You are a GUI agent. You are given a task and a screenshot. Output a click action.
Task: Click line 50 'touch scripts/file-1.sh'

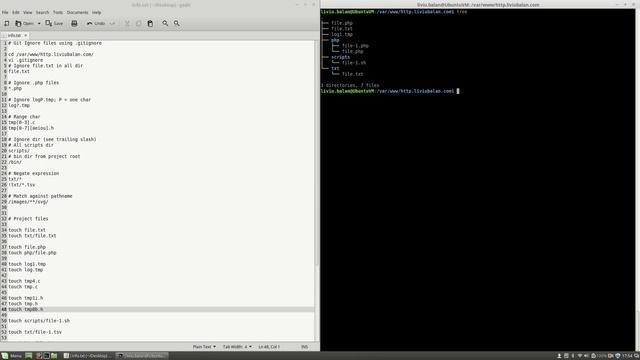click(39, 321)
